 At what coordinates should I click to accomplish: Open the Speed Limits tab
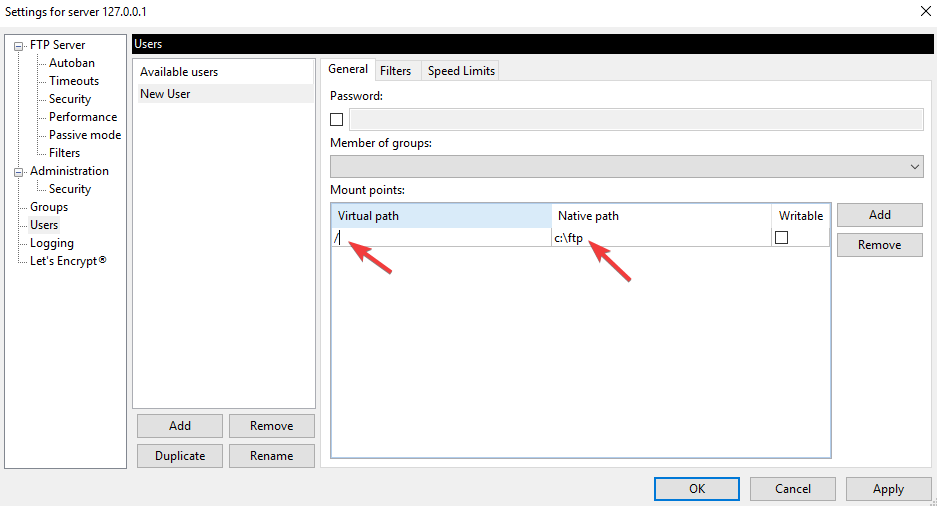point(461,70)
